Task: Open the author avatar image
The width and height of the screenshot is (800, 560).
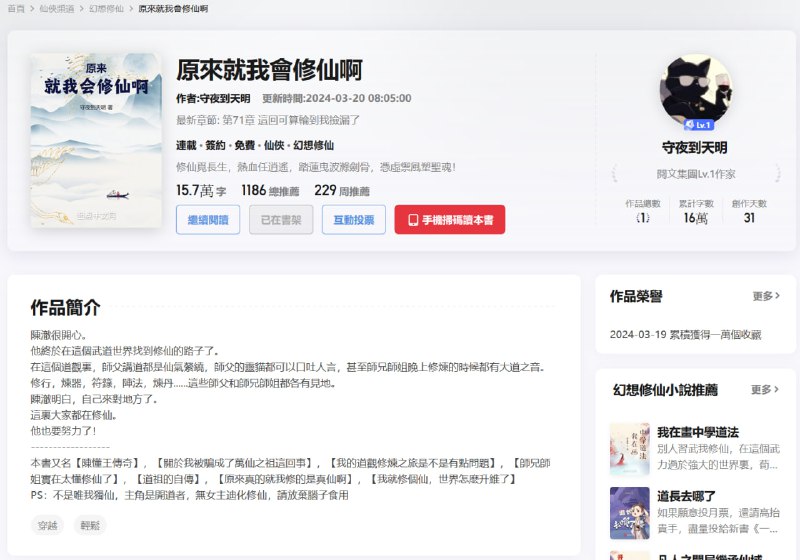Action: click(x=695, y=90)
